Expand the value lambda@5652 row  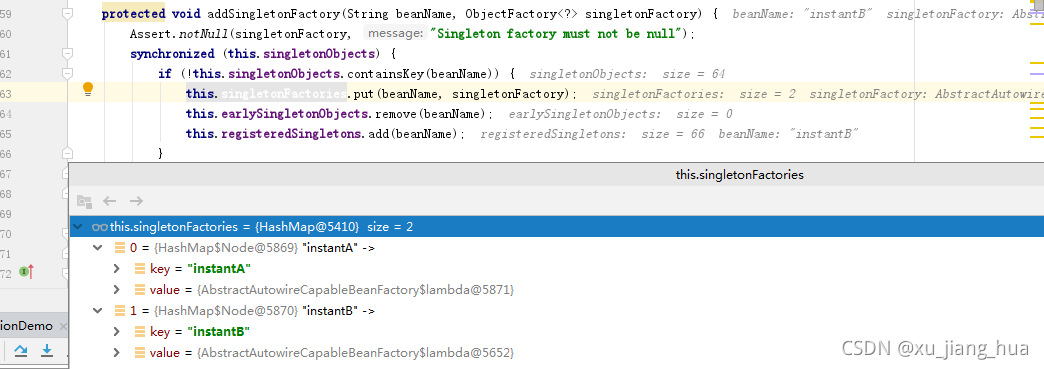coord(117,352)
